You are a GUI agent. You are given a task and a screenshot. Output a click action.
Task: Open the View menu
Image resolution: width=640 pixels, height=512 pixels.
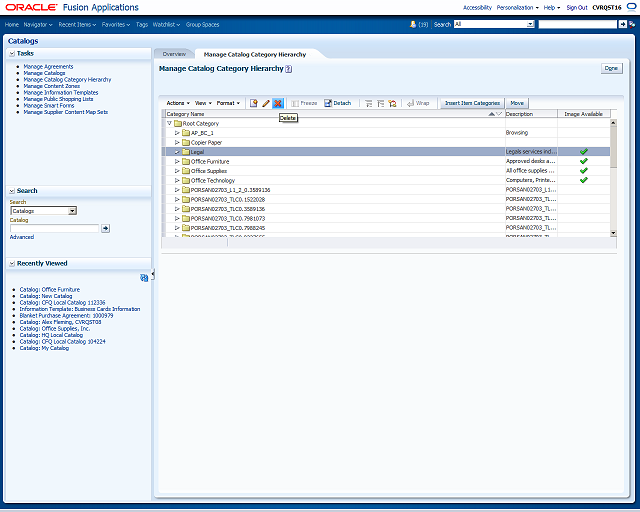(x=203, y=103)
